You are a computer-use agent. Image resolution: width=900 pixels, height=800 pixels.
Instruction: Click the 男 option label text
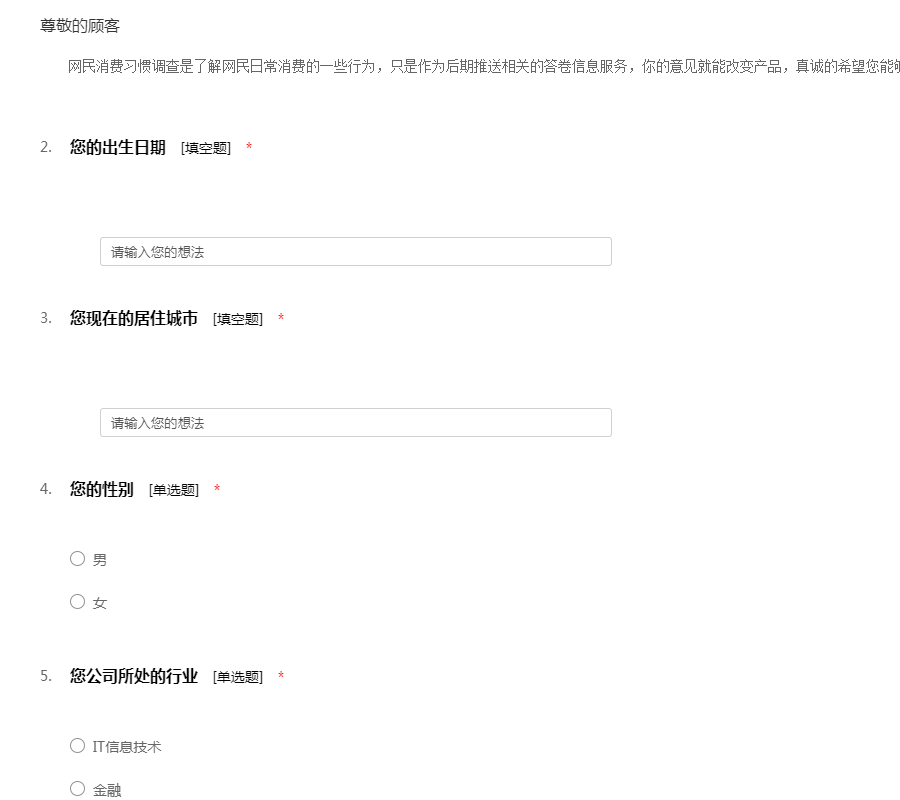coord(100,560)
